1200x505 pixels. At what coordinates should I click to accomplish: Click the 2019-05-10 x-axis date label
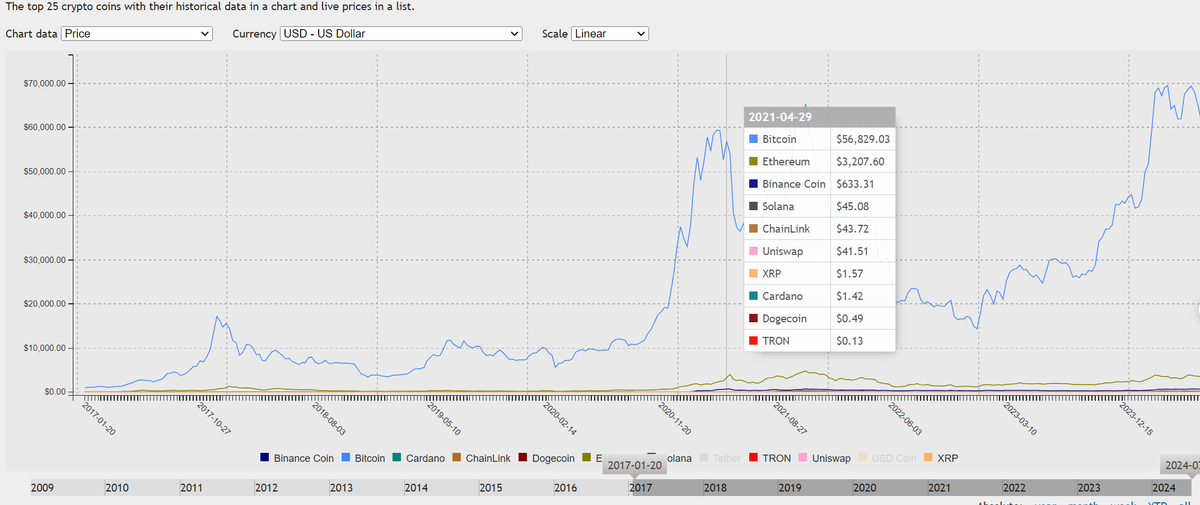(443, 419)
